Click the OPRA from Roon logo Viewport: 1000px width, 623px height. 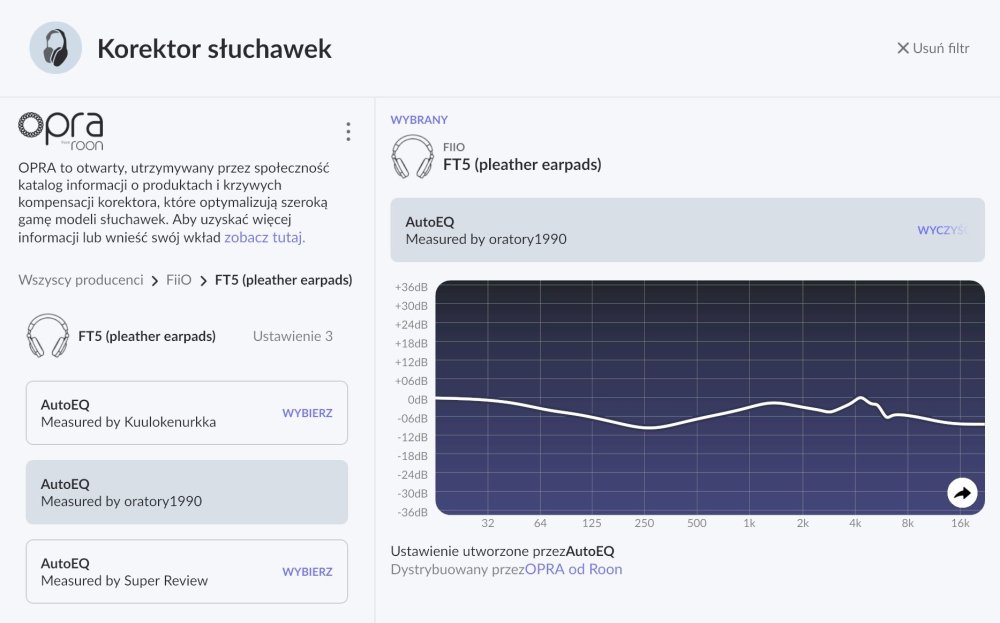tap(61, 131)
